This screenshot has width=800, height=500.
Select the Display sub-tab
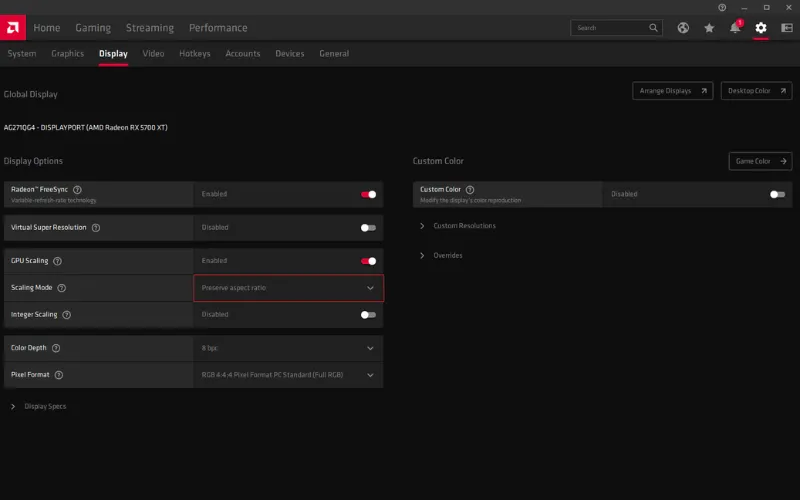[113, 54]
